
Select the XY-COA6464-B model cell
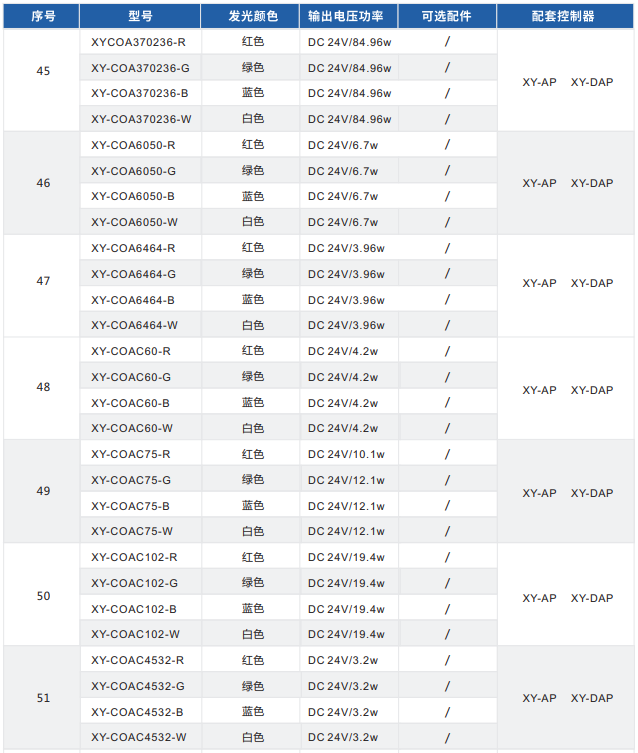[133, 300]
